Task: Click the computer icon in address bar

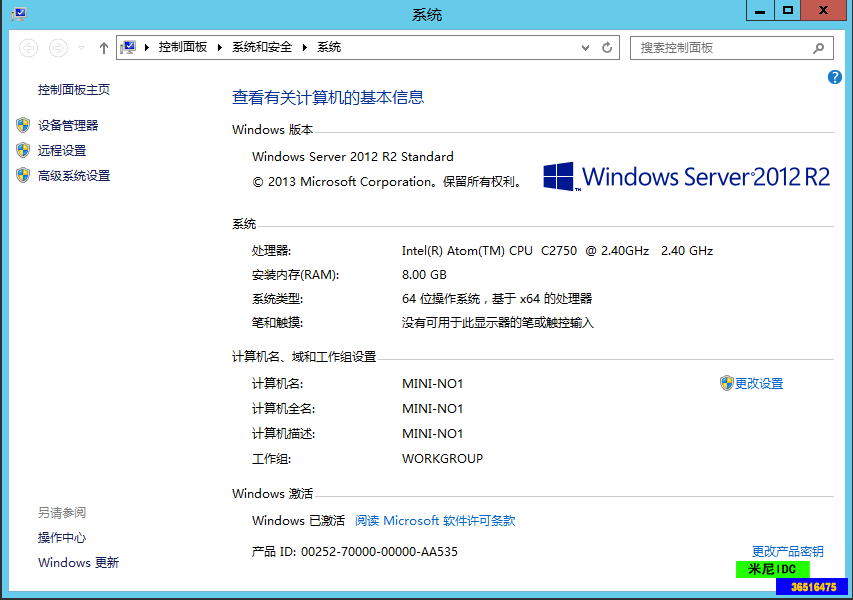Action: pyautogui.click(x=128, y=48)
